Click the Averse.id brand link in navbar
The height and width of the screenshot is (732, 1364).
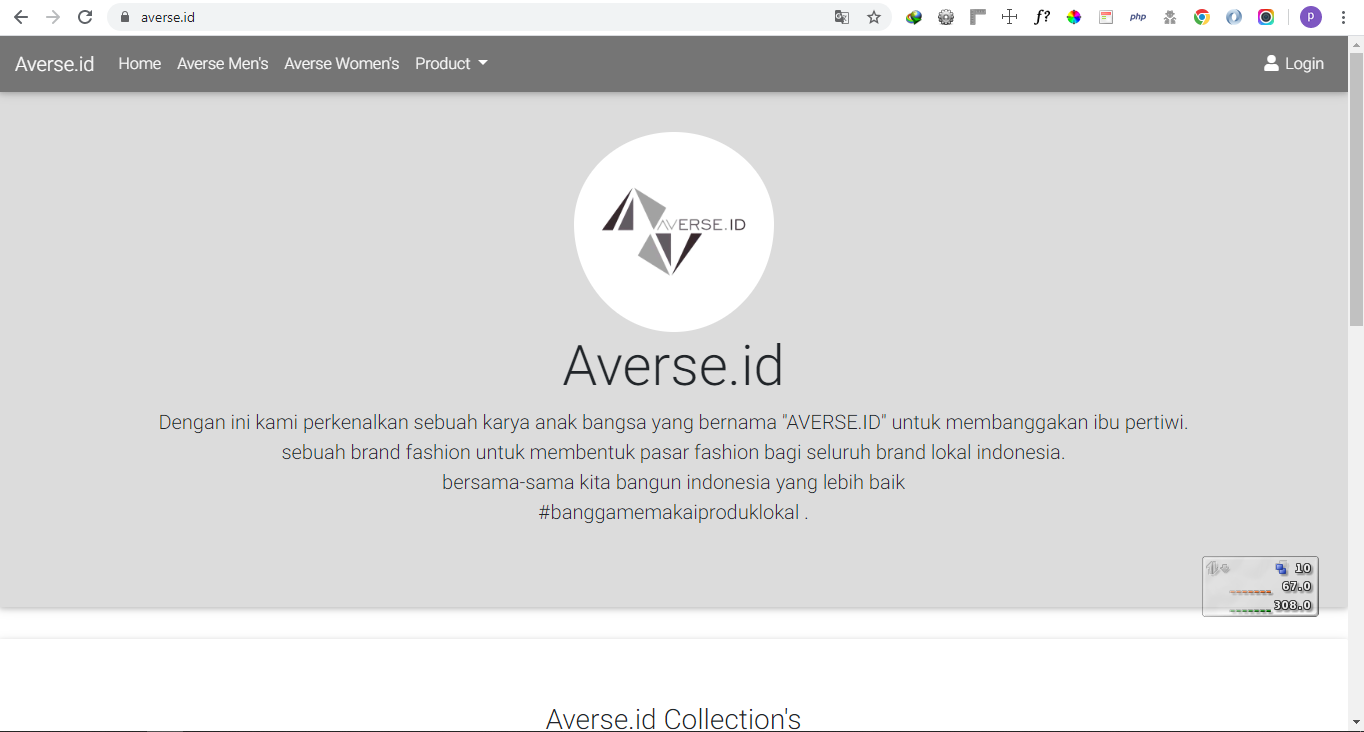(55, 64)
